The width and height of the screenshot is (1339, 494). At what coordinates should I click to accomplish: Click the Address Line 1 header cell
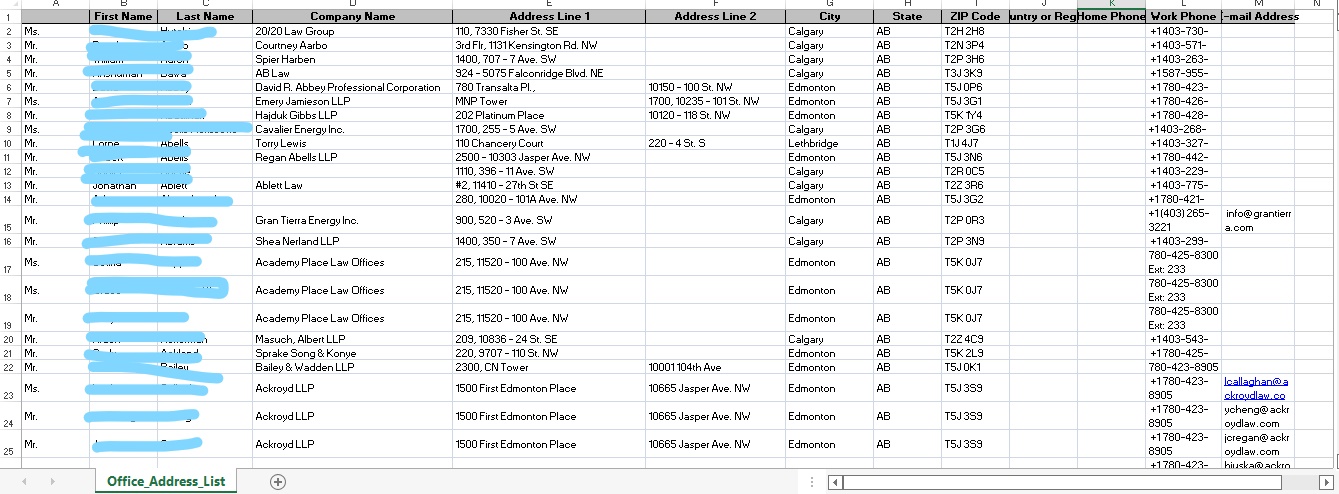coord(549,17)
